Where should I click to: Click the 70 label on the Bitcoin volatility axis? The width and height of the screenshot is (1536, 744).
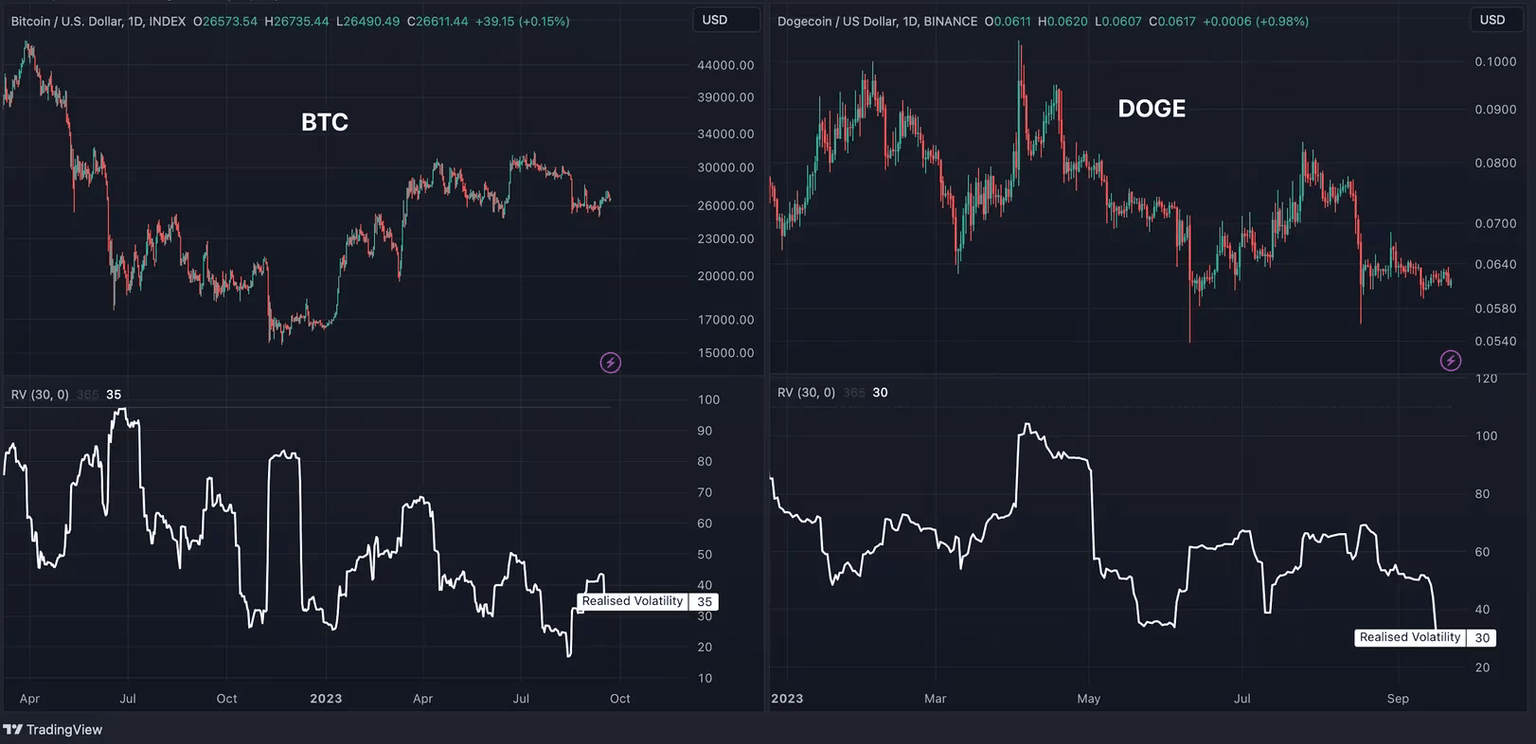pos(705,493)
